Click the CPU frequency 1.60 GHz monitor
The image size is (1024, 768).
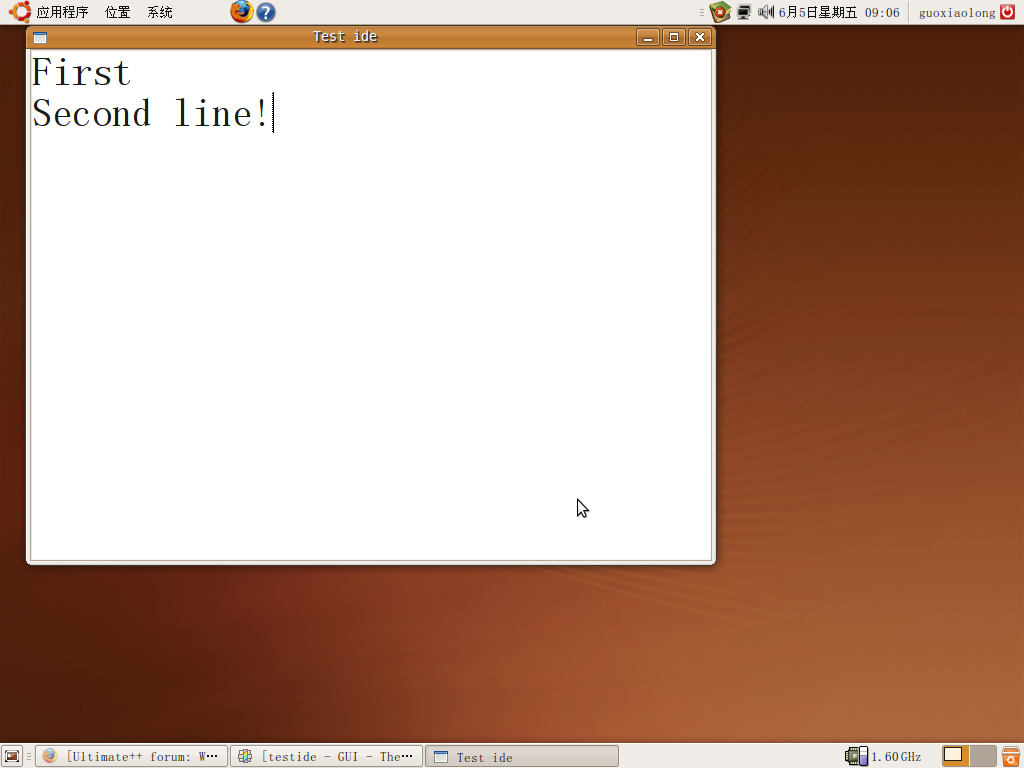(x=884, y=756)
